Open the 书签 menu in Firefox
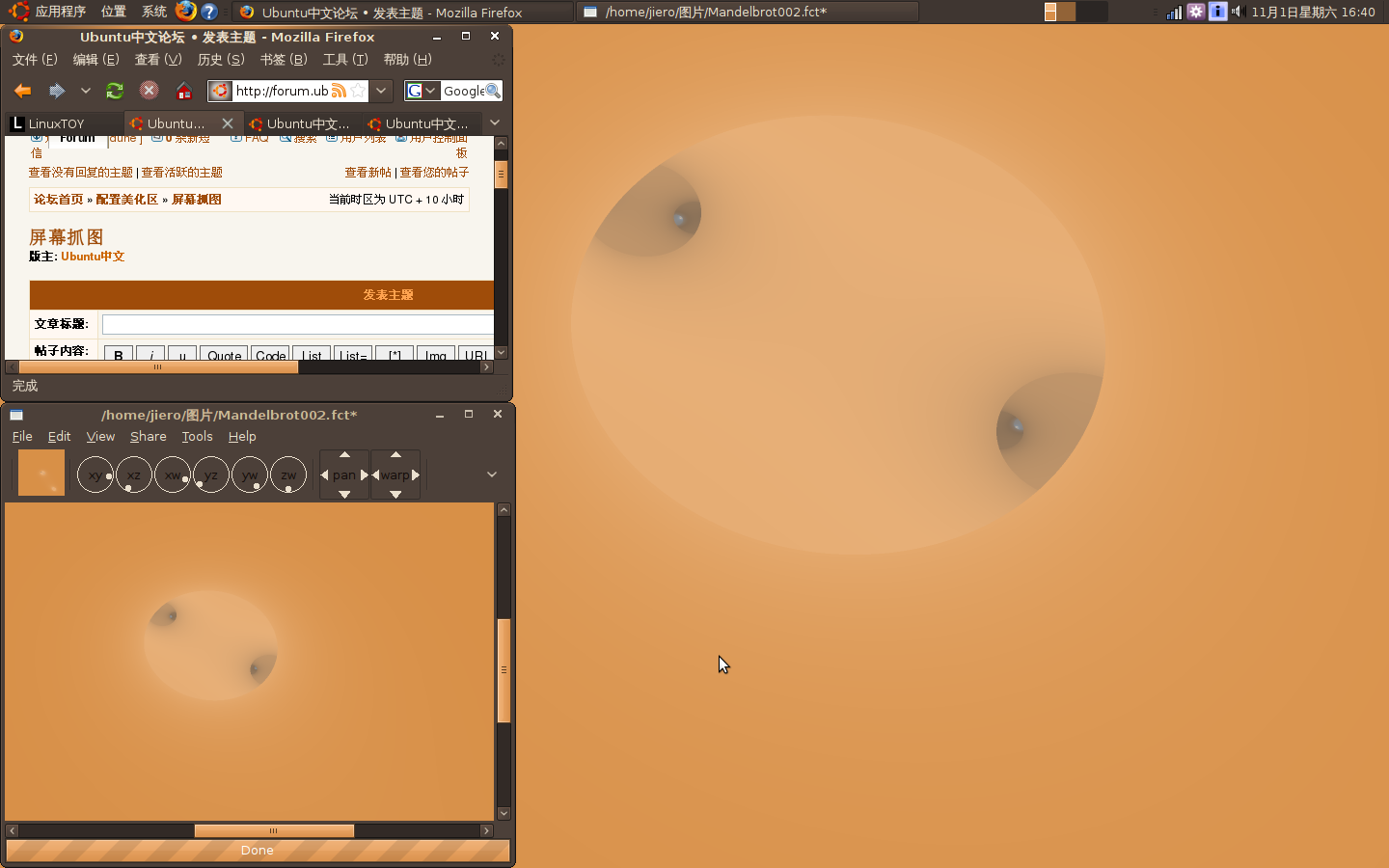Image resolution: width=1389 pixels, height=868 pixels. pyautogui.click(x=284, y=60)
